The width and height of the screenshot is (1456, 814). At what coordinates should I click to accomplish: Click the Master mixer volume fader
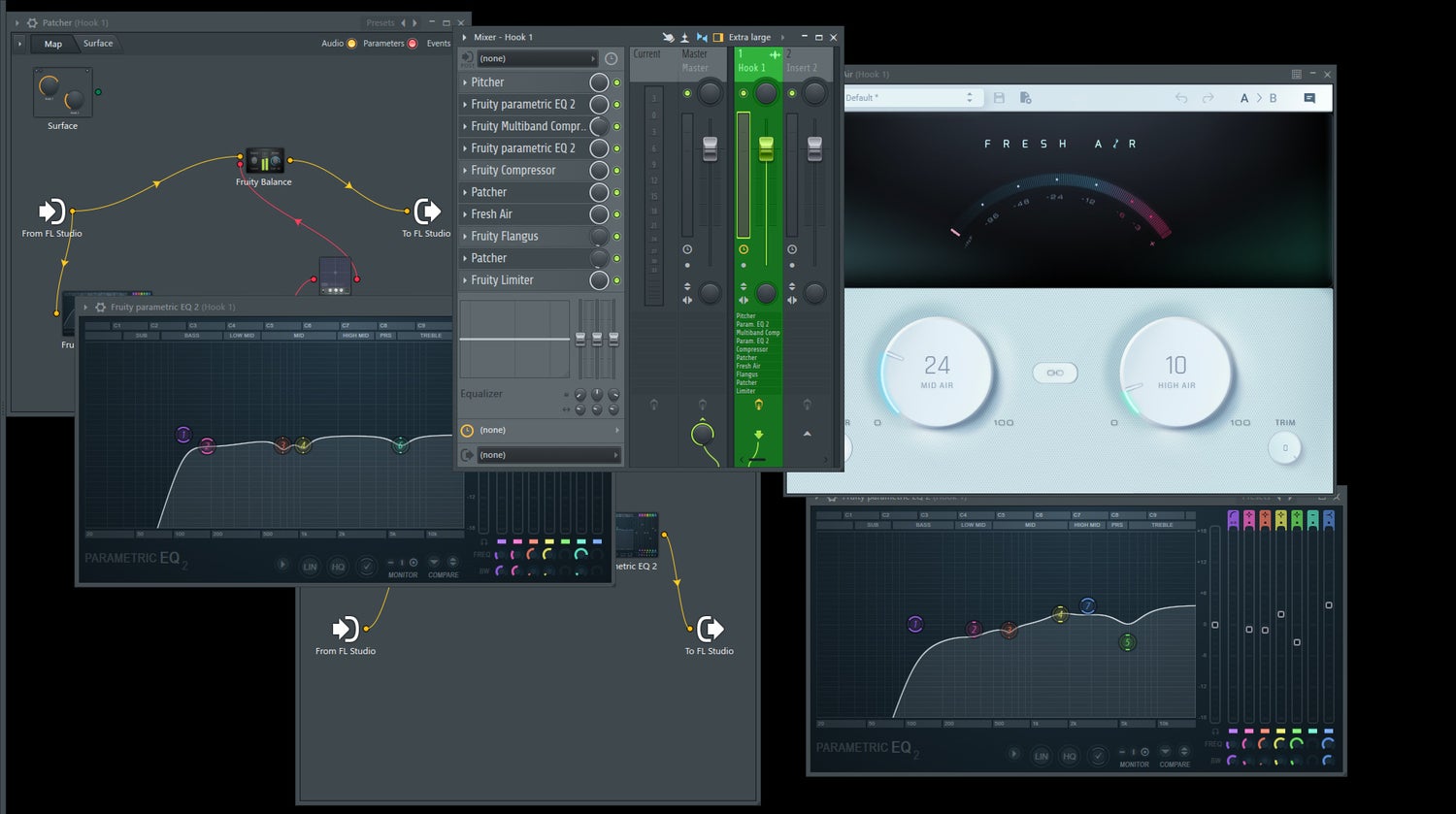pos(710,148)
